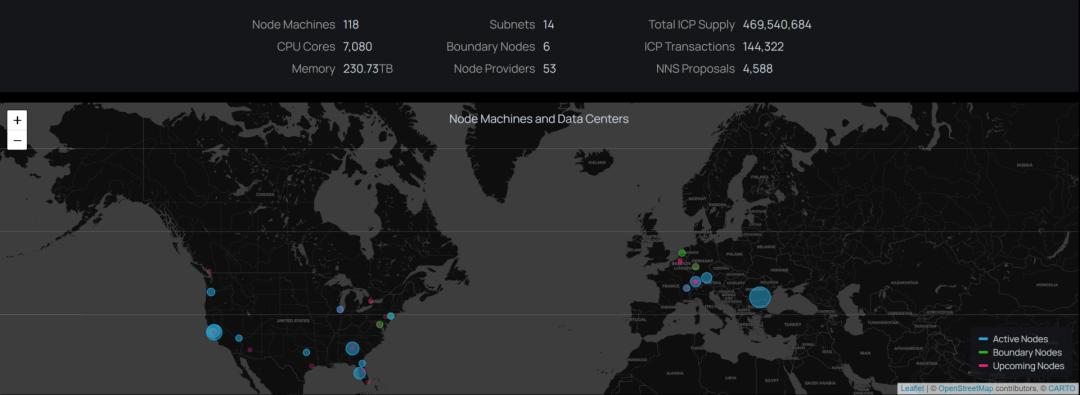Select the large blue marker over Georgia, USA
This screenshot has width=1080, height=395.
353,348
